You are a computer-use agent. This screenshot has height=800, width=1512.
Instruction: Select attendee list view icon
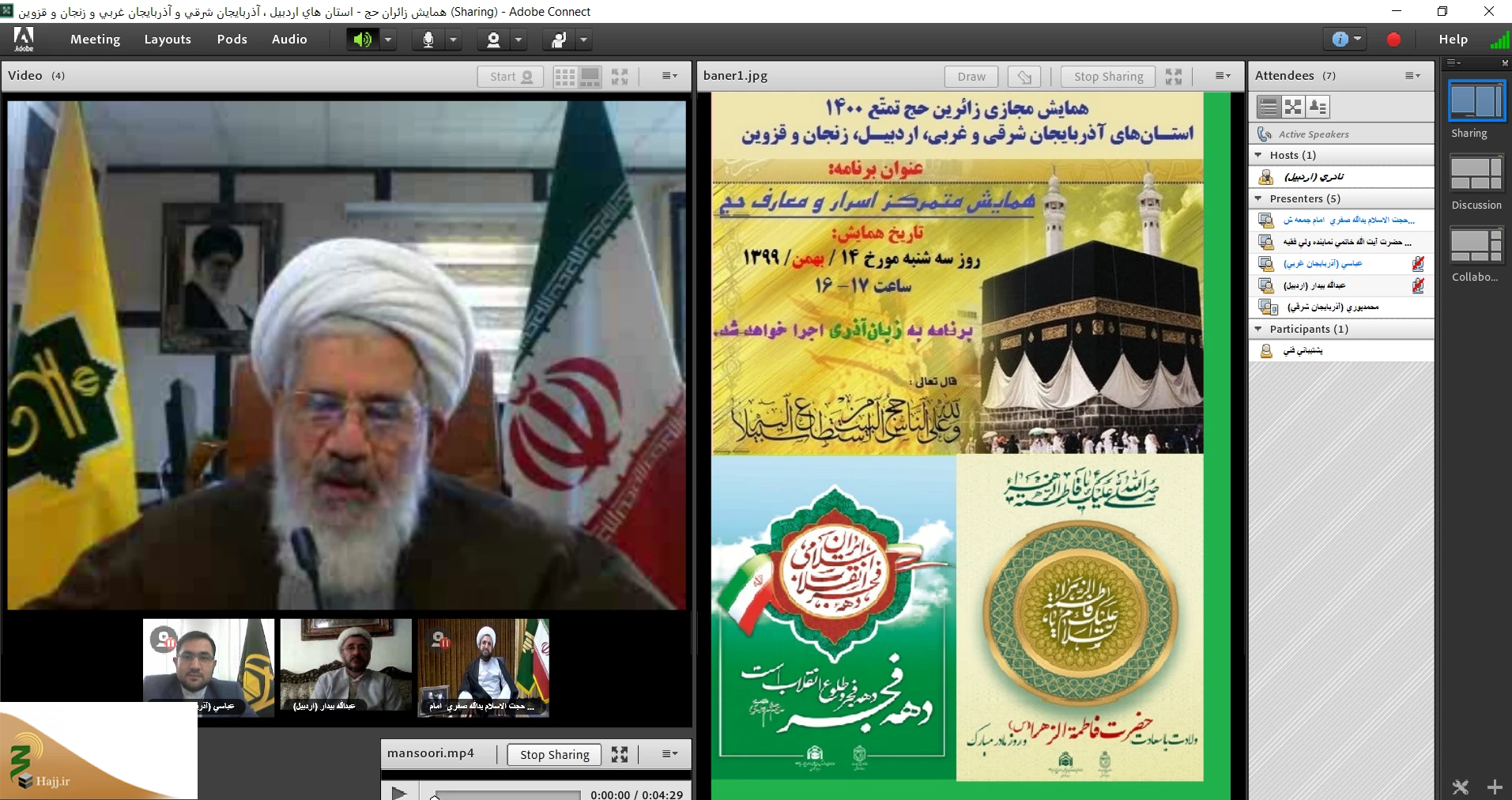(1269, 107)
